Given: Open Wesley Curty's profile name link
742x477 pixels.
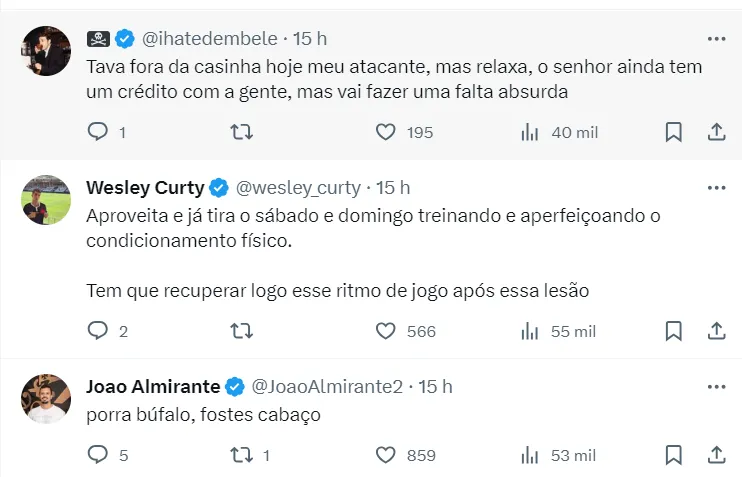Looking at the screenshot, I should click(x=145, y=187).
